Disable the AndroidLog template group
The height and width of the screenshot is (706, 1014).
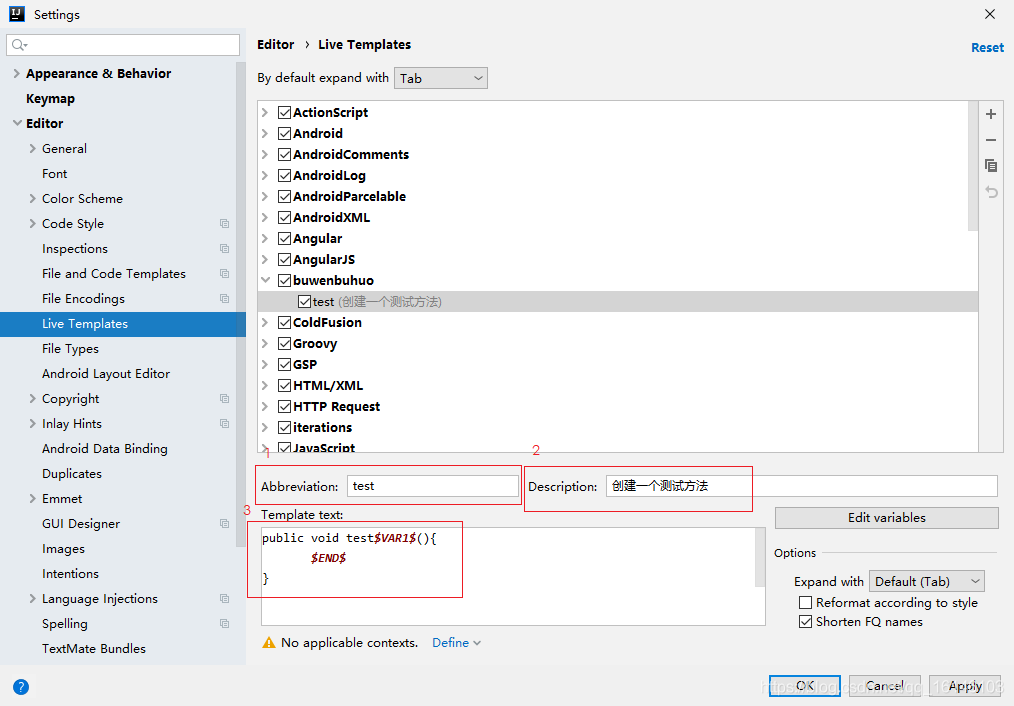point(285,175)
